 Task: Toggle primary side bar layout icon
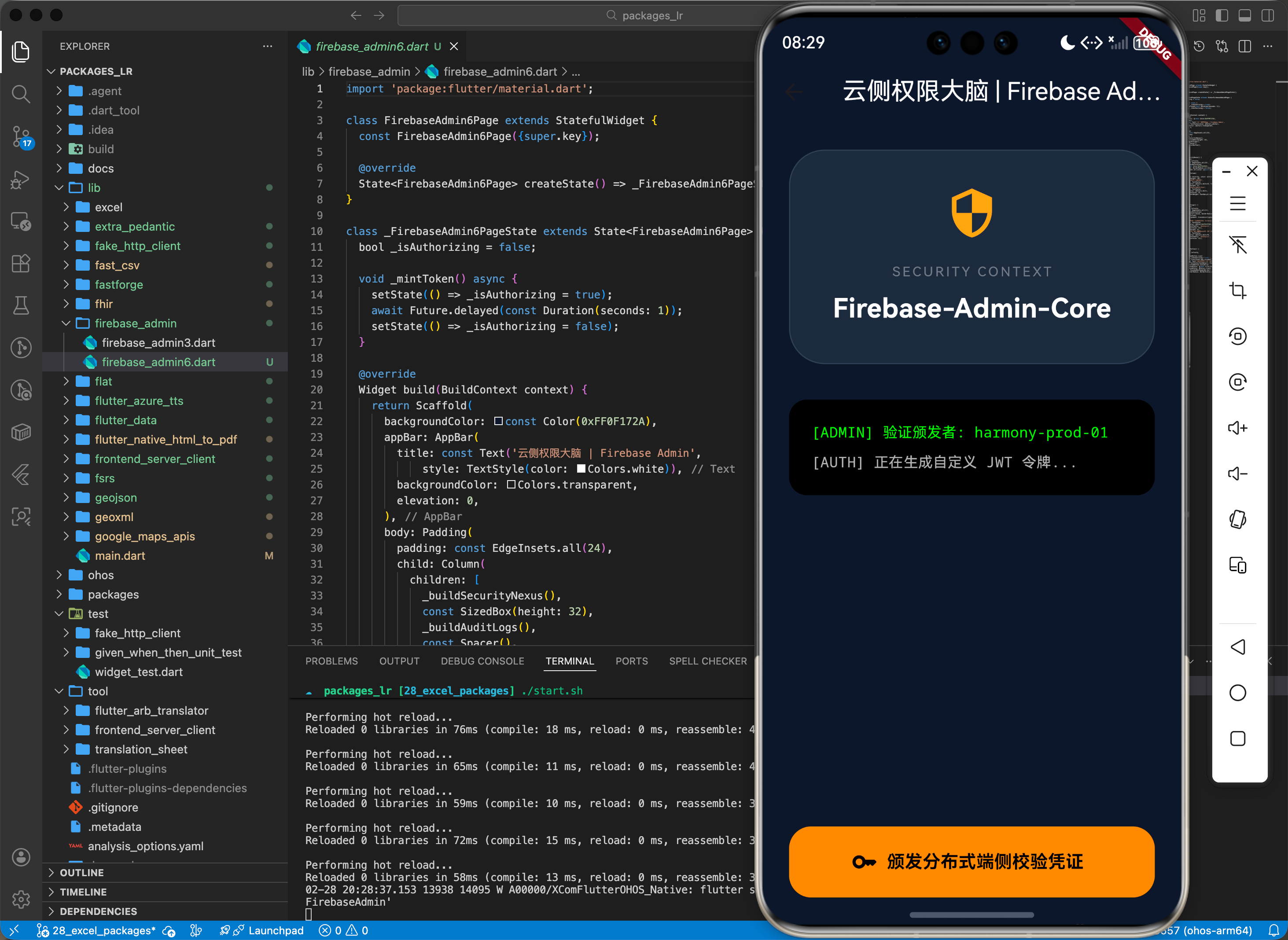pos(1222,15)
